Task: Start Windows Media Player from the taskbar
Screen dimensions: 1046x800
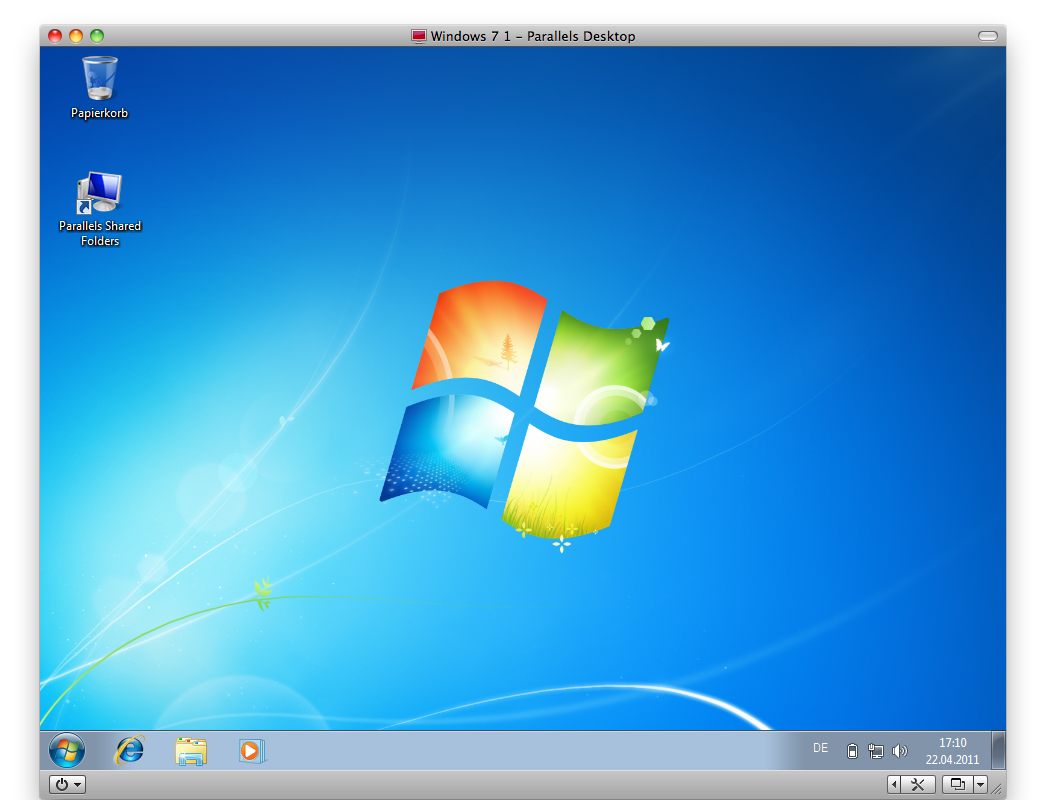Action: (252, 750)
